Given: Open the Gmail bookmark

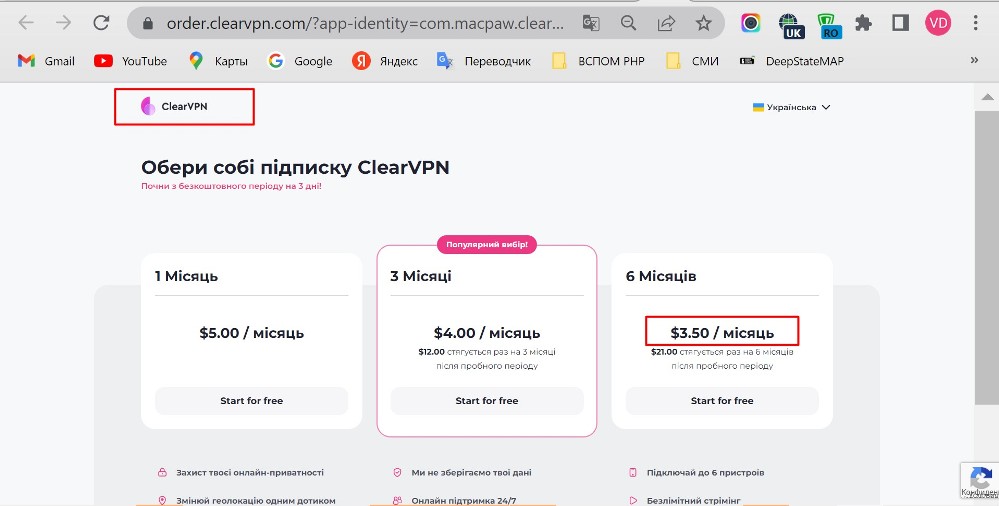Looking at the screenshot, I should [46, 61].
